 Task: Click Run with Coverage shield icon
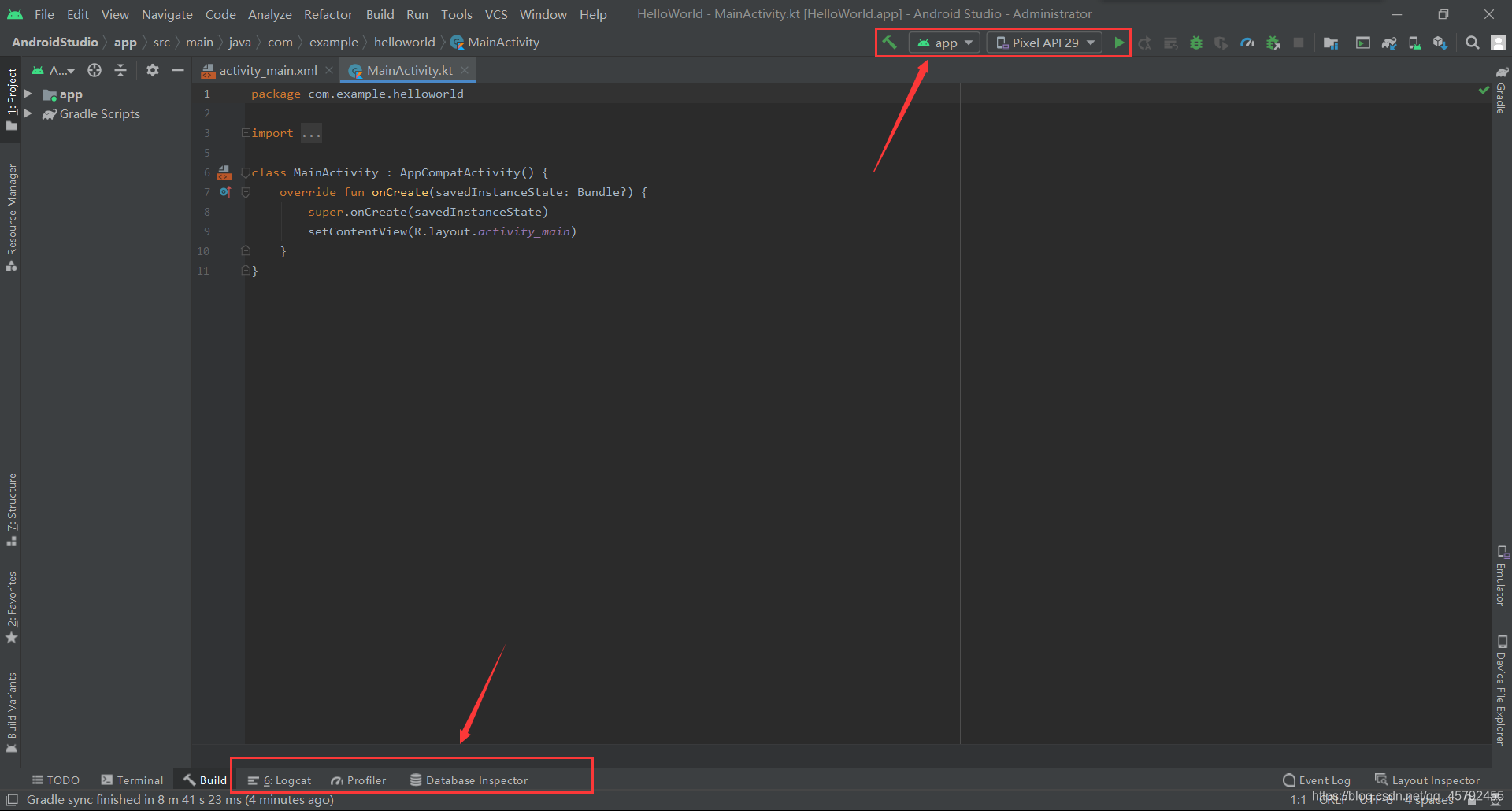1221,43
